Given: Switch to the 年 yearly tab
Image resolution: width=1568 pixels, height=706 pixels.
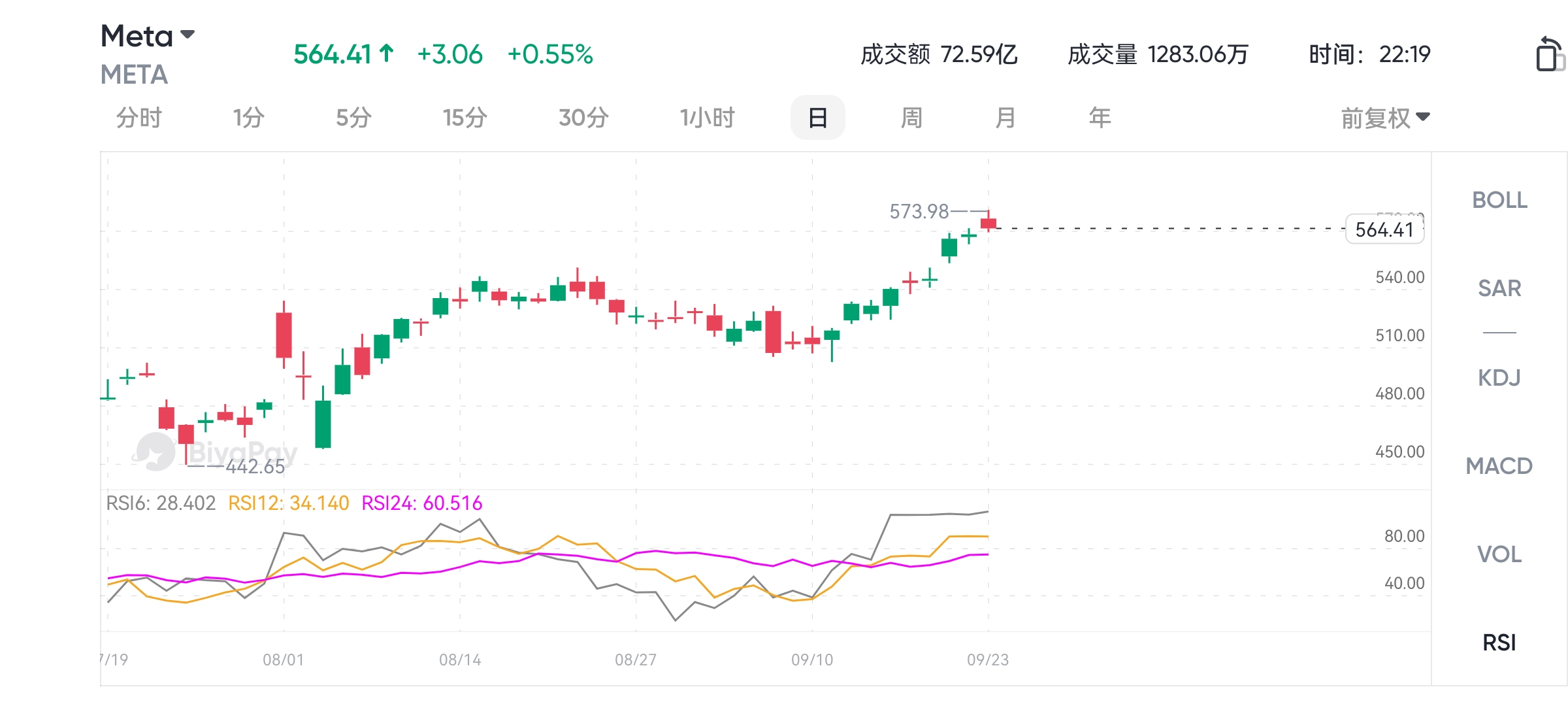Looking at the screenshot, I should [x=1100, y=118].
